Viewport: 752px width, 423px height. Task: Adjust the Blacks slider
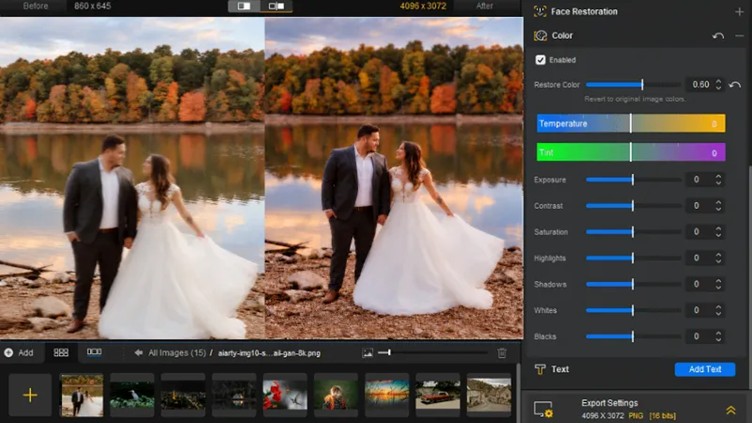point(633,337)
